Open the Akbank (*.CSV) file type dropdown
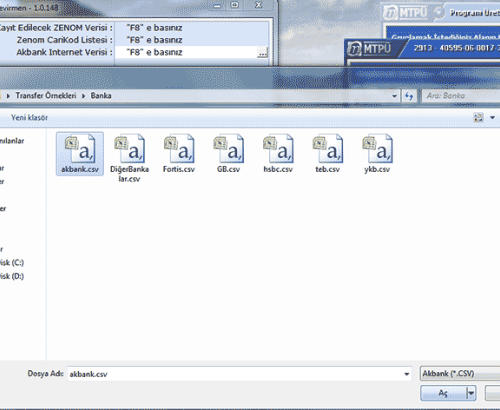Viewport: 500px width, 410px height. click(460, 374)
